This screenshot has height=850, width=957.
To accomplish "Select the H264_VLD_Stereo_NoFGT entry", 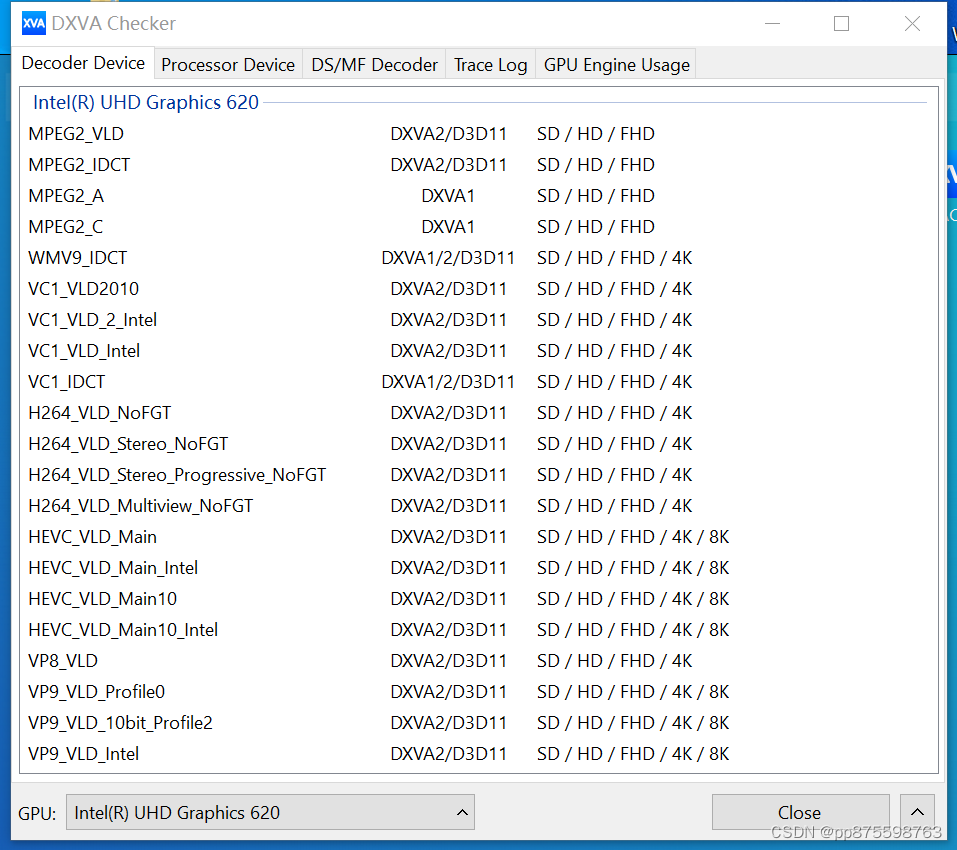I will (478, 444).
